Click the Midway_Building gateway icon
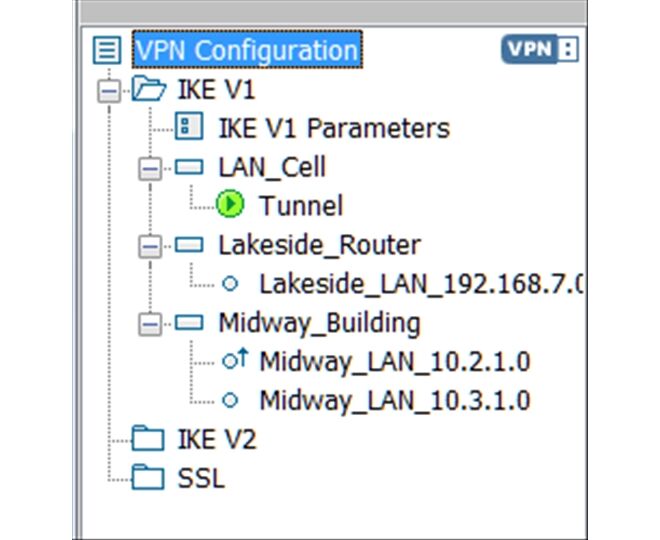 coord(189,323)
